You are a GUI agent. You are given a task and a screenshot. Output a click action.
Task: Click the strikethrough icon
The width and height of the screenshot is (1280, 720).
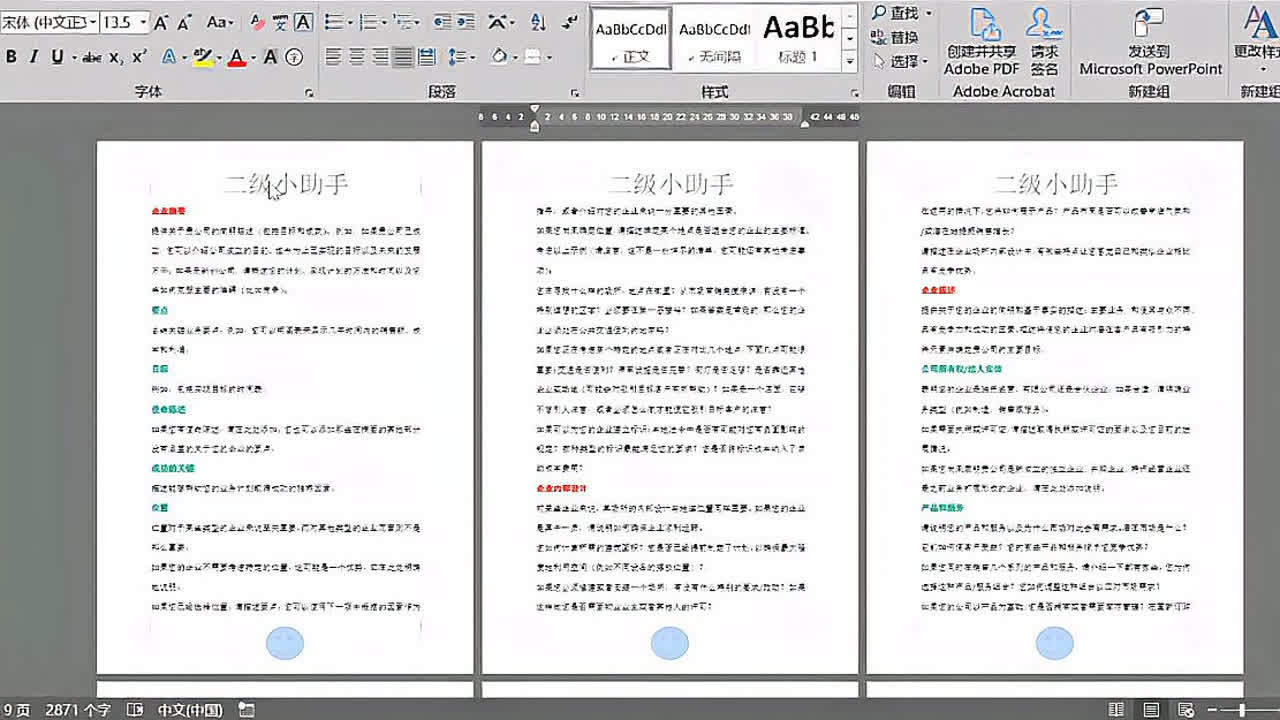tap(91, 58)
